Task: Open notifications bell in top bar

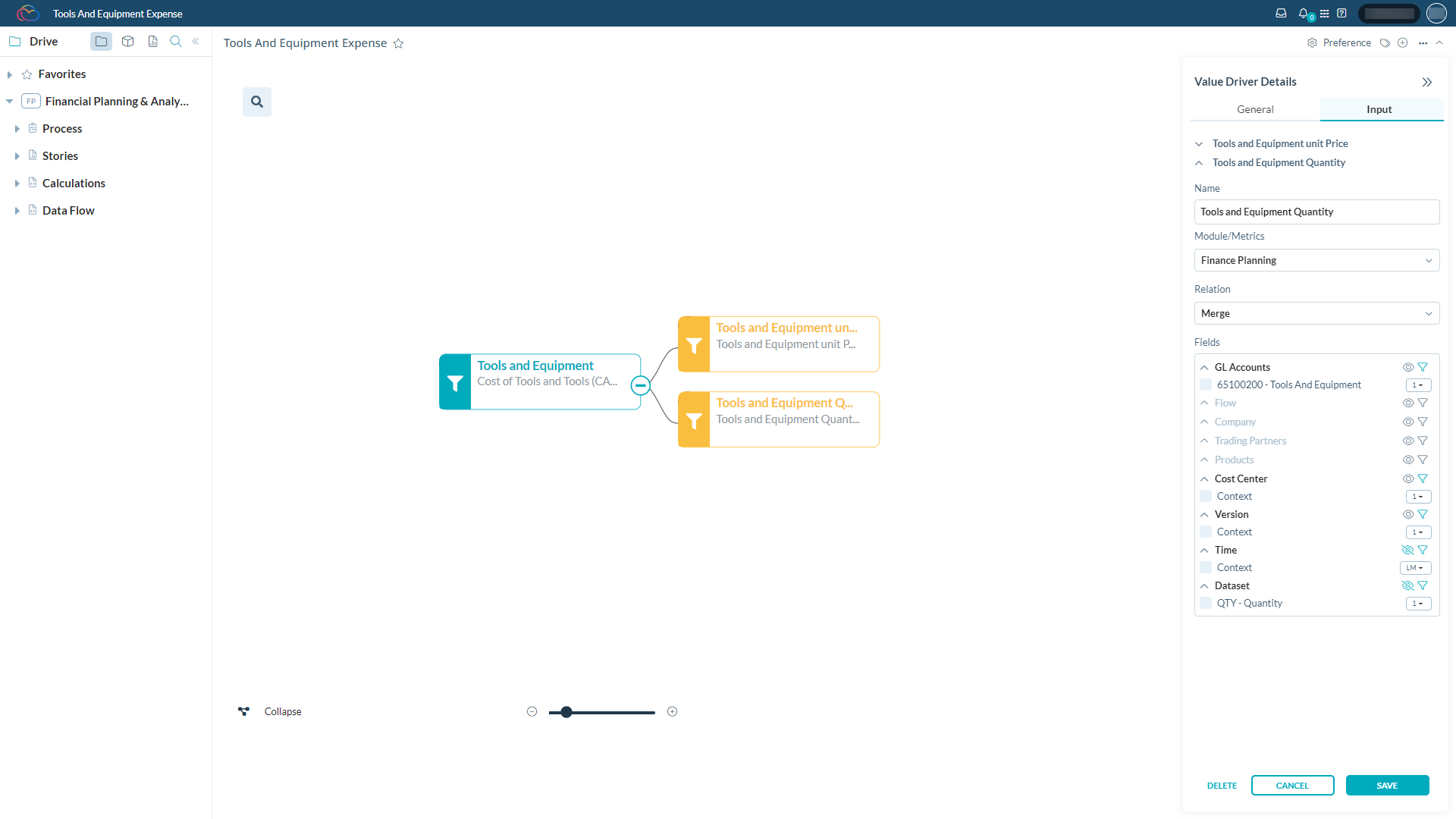Action: click(x=1302, y=13)
